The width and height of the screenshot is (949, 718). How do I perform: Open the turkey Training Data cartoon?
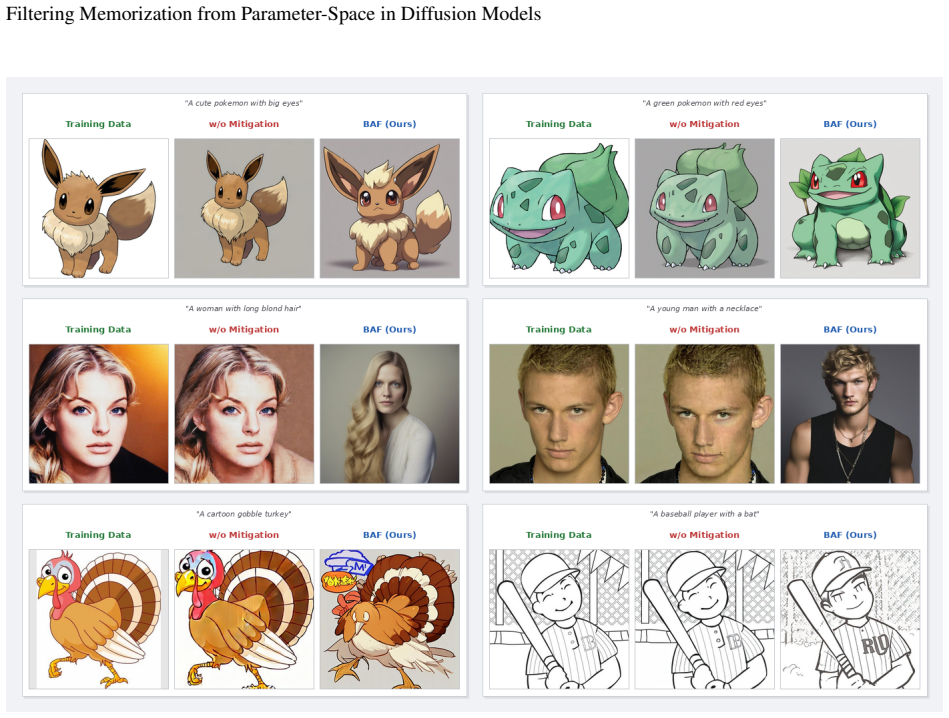pyautogui.click(x=99, y=619)
